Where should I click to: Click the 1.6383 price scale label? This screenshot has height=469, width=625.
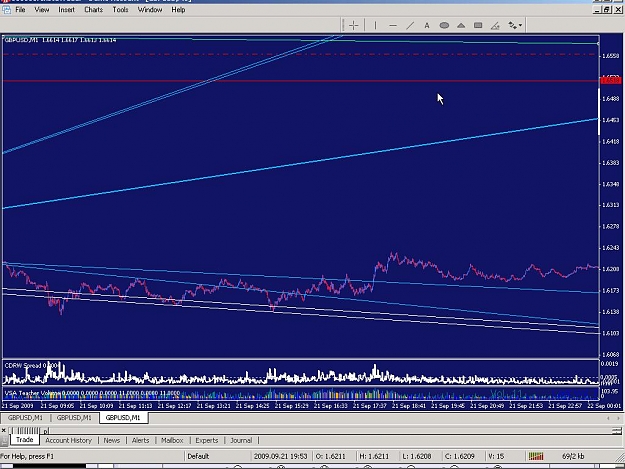tap(610, 163)
